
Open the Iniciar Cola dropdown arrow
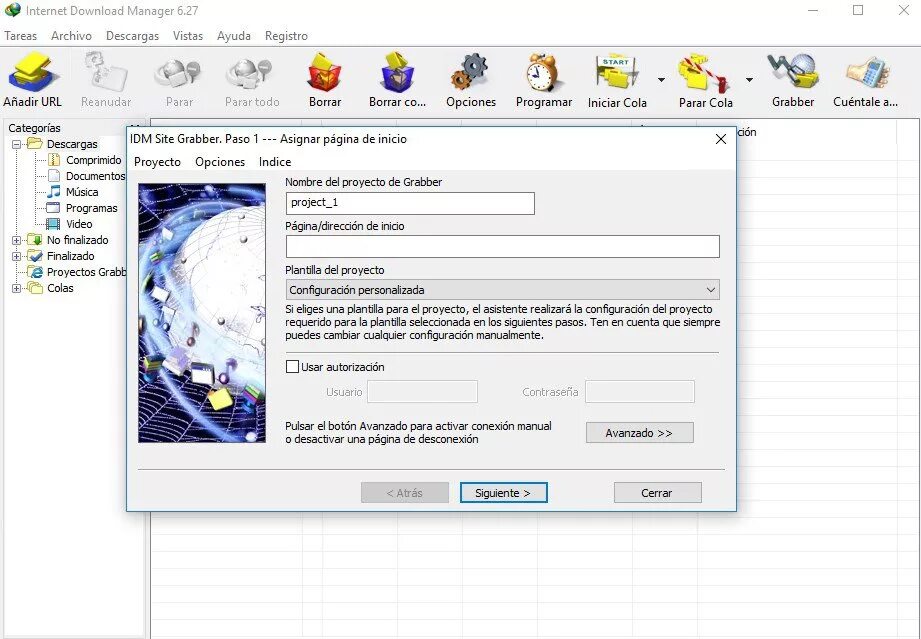pos(661,79)
